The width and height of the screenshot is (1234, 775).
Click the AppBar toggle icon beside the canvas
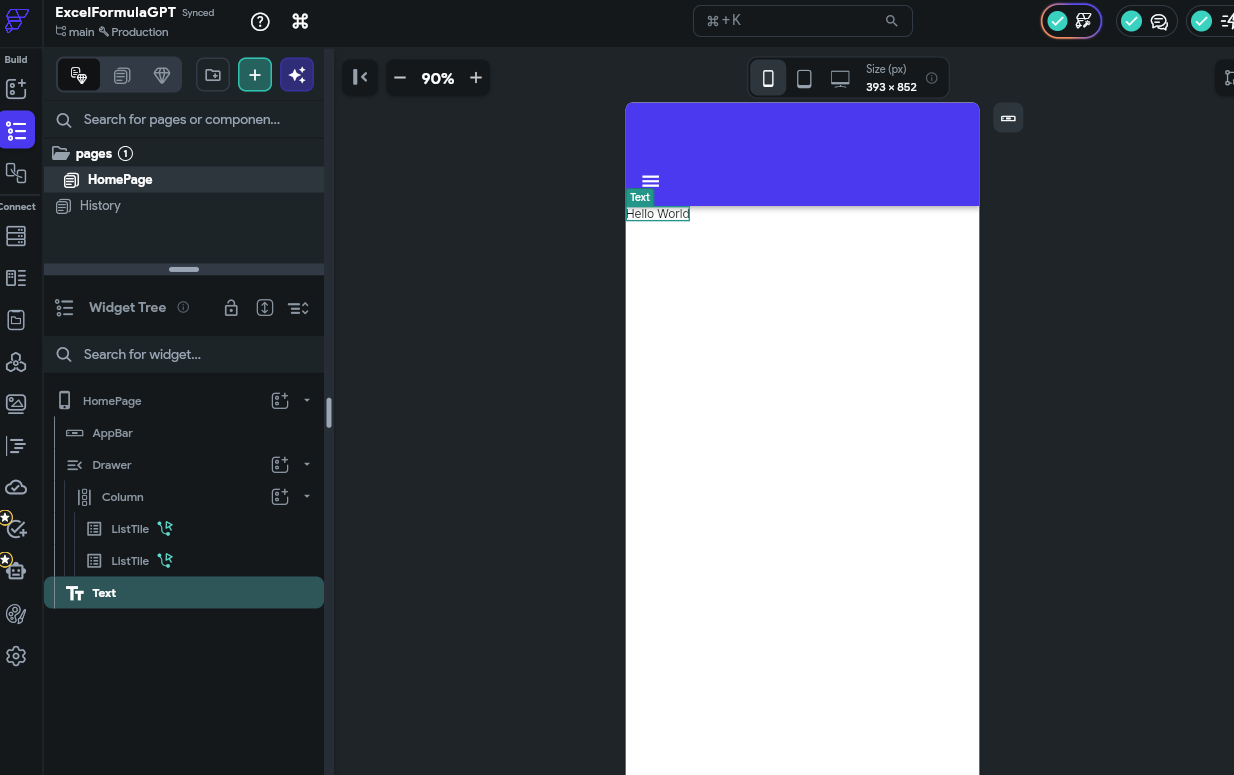click(1008, 118)
